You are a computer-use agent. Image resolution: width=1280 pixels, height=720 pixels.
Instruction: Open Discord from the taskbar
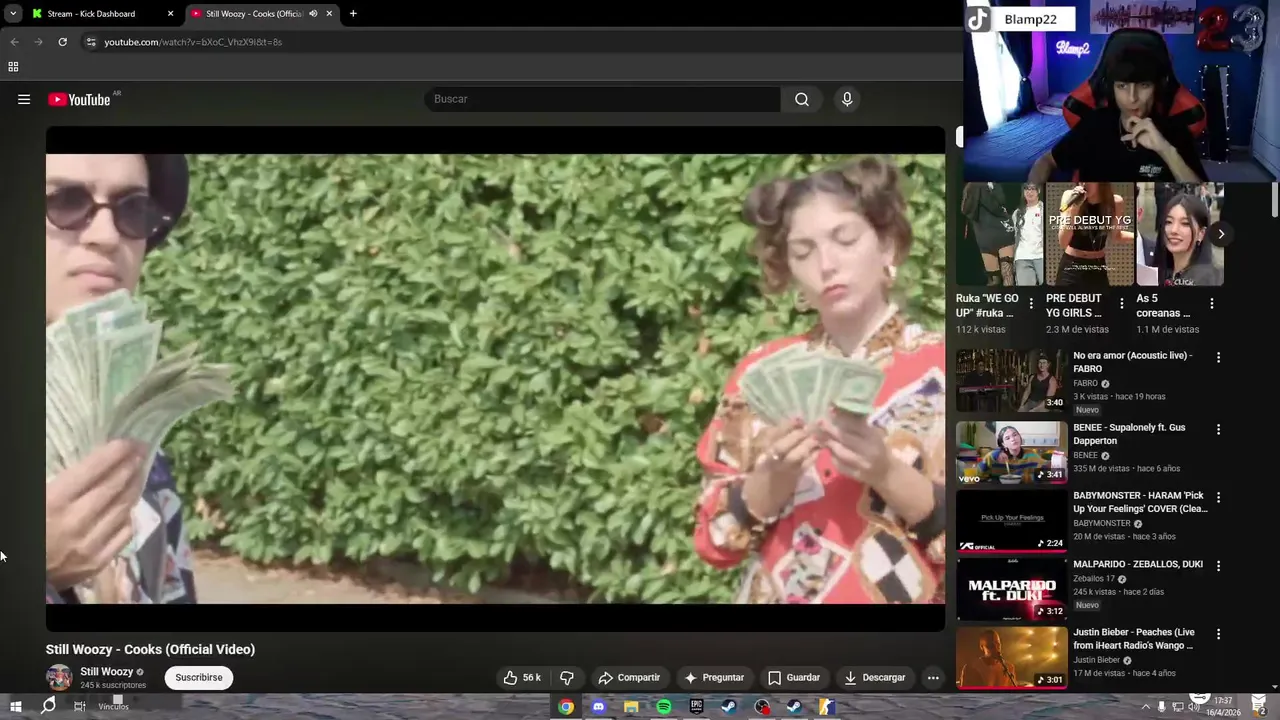coord(599,707)
